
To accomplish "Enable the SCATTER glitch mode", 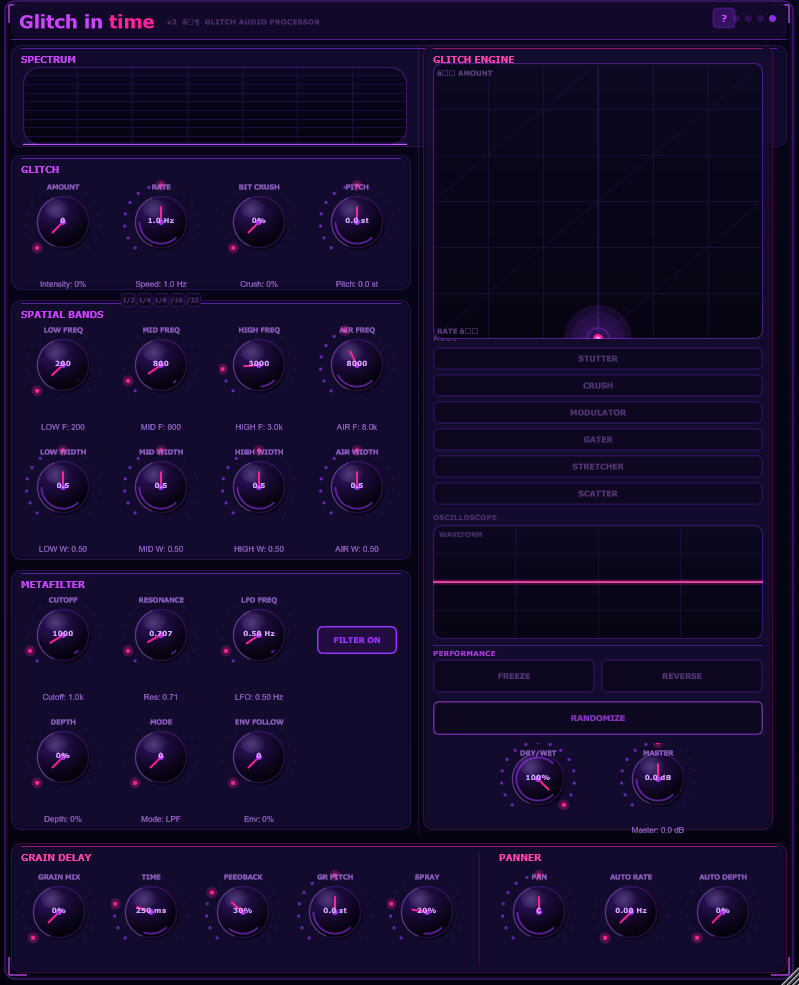I will [x=597, y=494].
